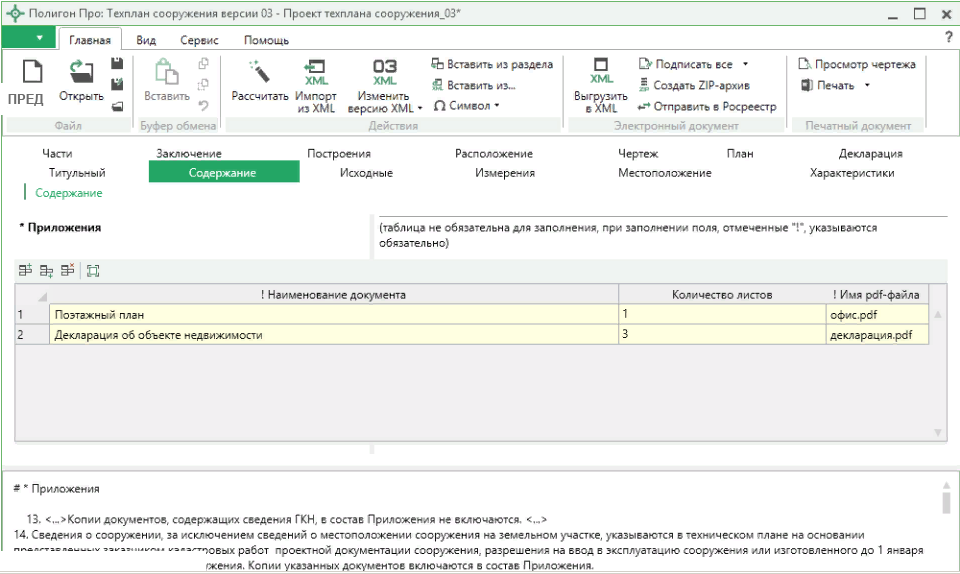Switch to the Сервис ribbon tab
Image resolution: width=960 pixels, height=574 pixels.
click(x=199, y=40)
